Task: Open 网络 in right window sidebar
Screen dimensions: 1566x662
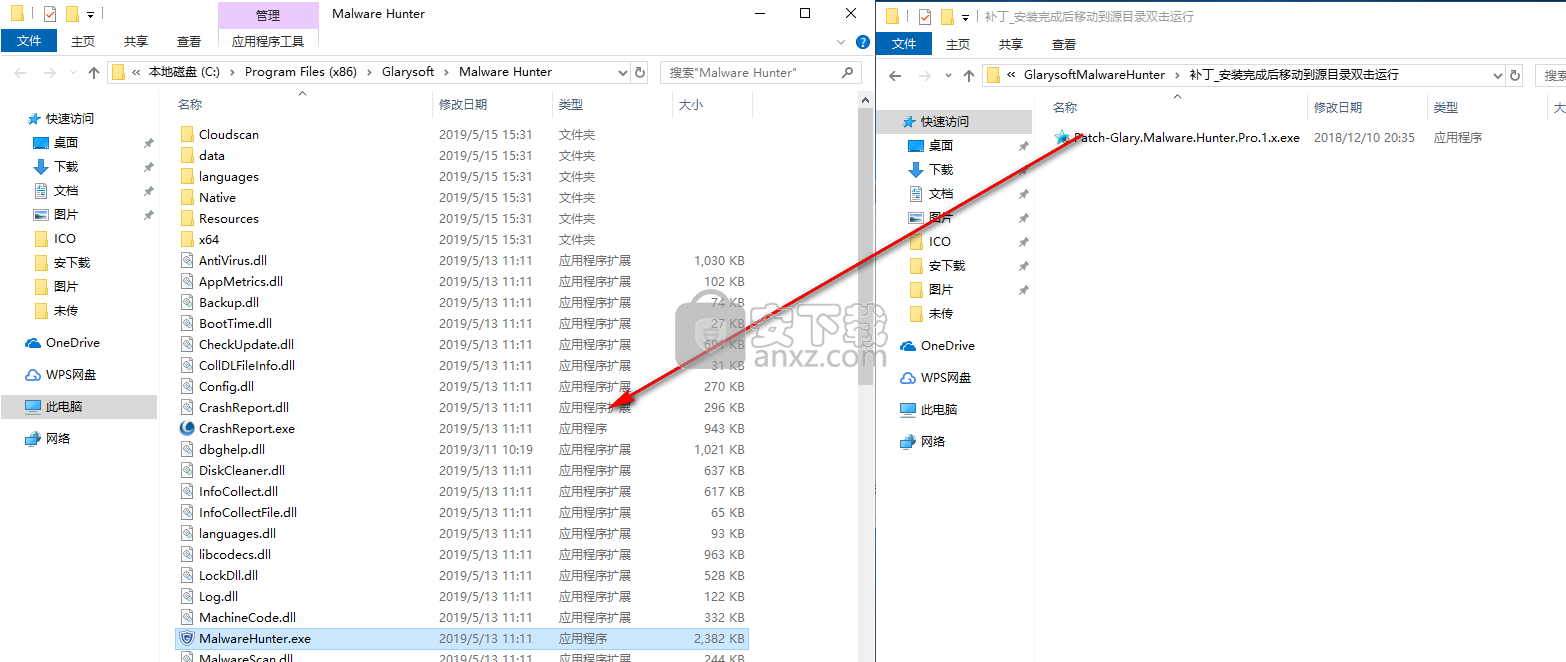Action: [924, 441]
